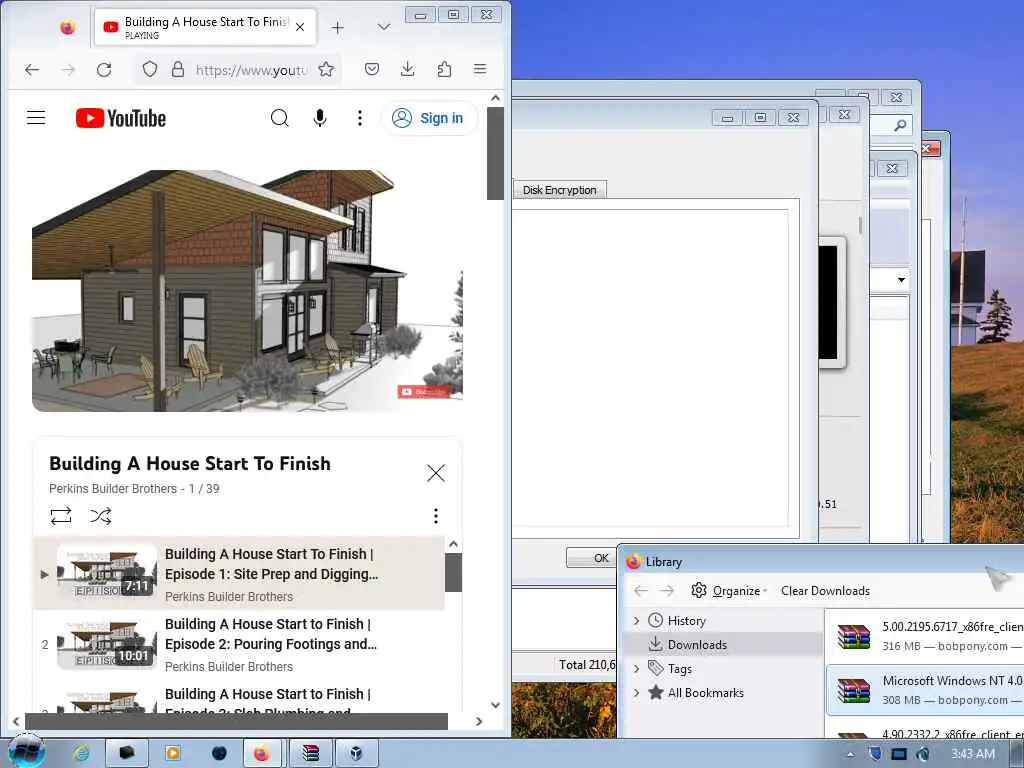1024x768 pixels.
Task: Click the red Subscribe watermark in video
Action: point(424,392)
